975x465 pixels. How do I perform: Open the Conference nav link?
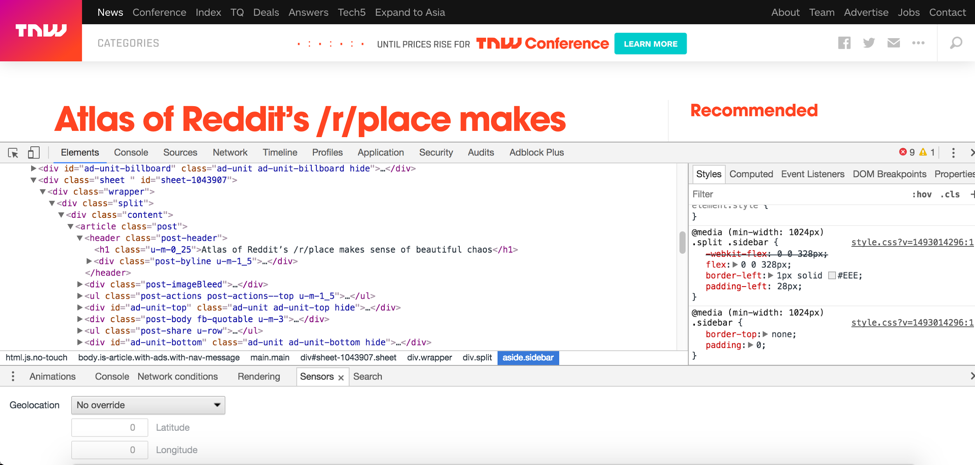click(159, 12)
